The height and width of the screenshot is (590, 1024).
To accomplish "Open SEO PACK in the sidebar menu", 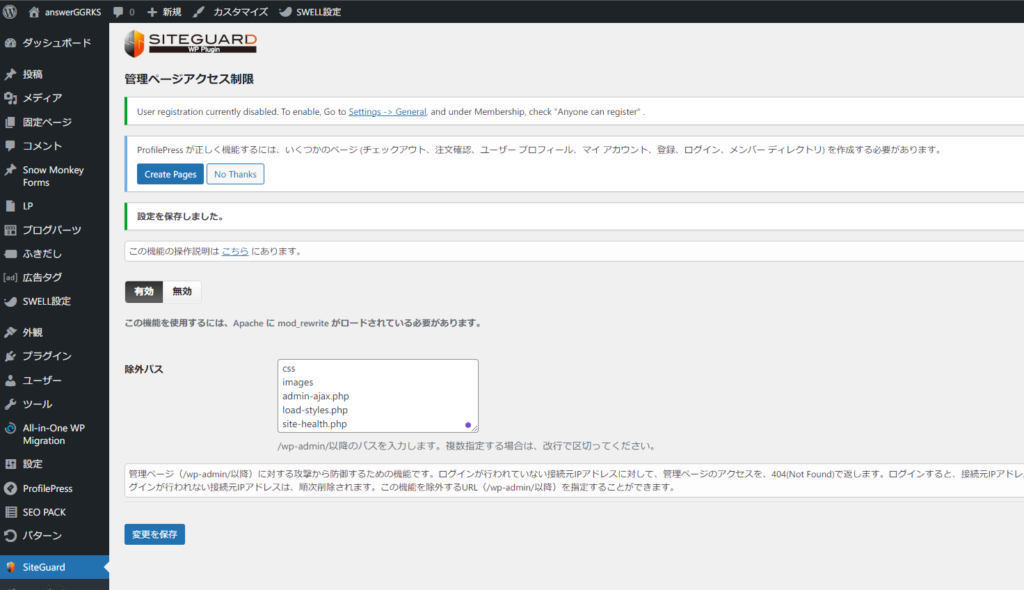I will coord(45,512).
